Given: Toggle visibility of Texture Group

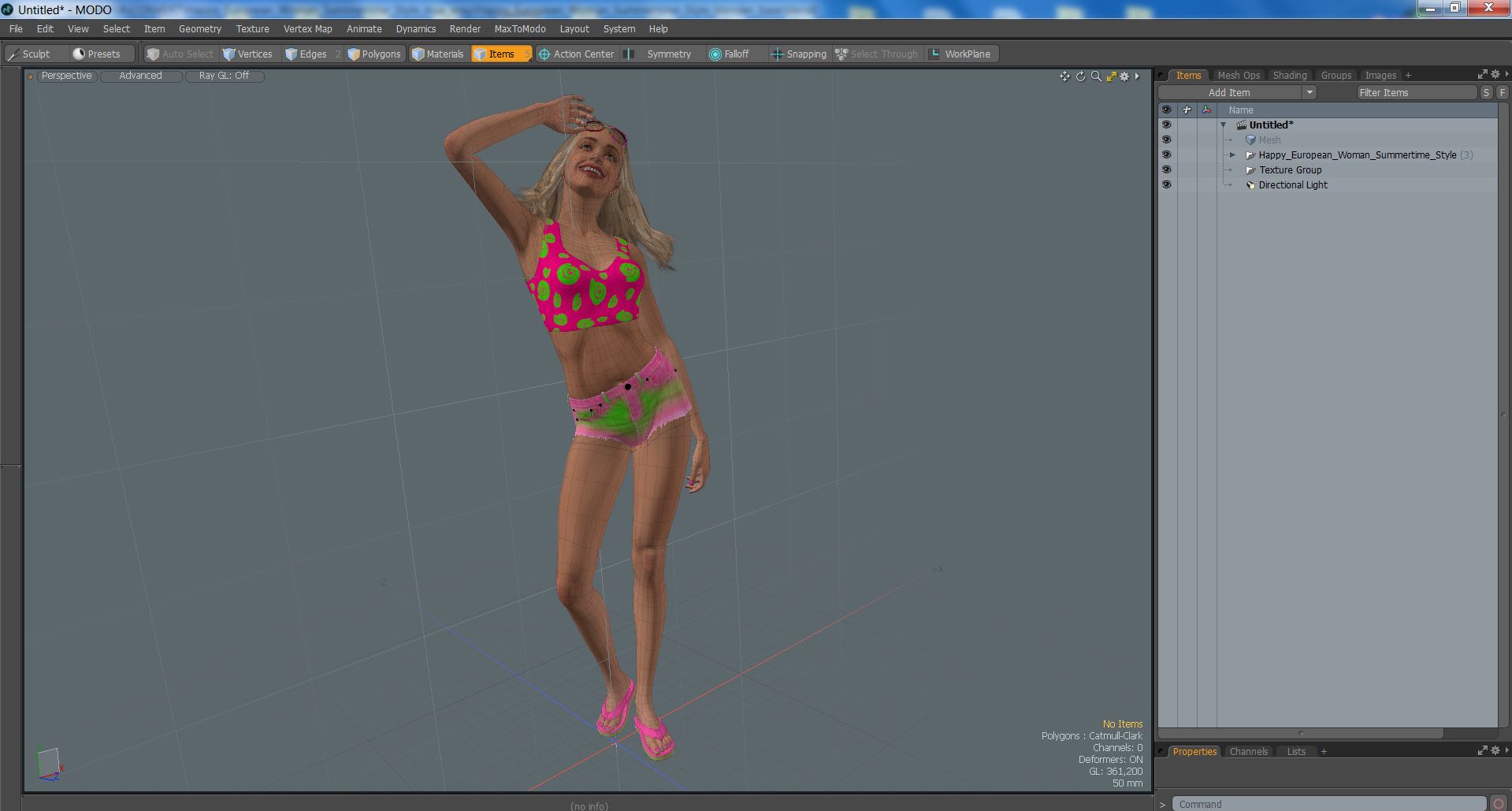Looking at the screenshot, I should point(1167,170).
